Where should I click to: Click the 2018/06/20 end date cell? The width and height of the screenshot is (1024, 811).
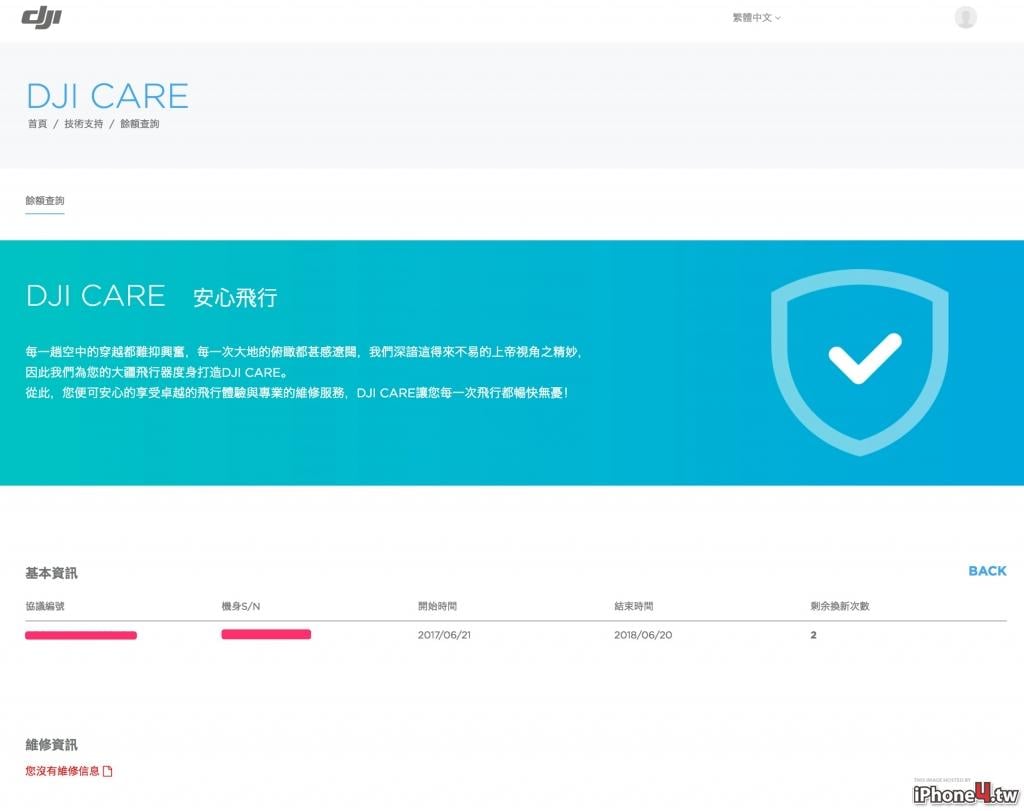(643, 635)
